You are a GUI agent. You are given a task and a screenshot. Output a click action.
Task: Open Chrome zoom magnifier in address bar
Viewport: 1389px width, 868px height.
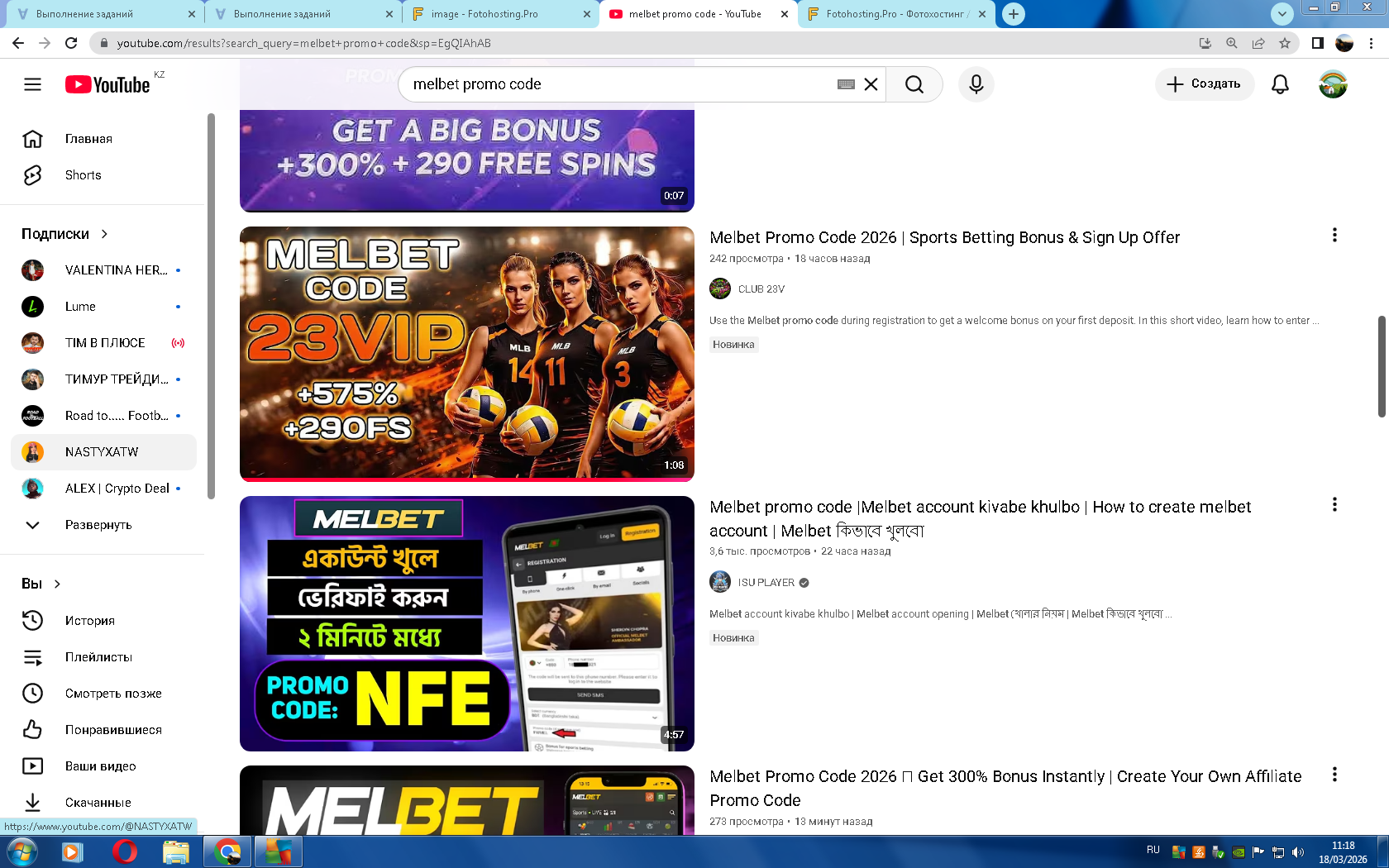pyautogui.click(x=1232, y=43)
